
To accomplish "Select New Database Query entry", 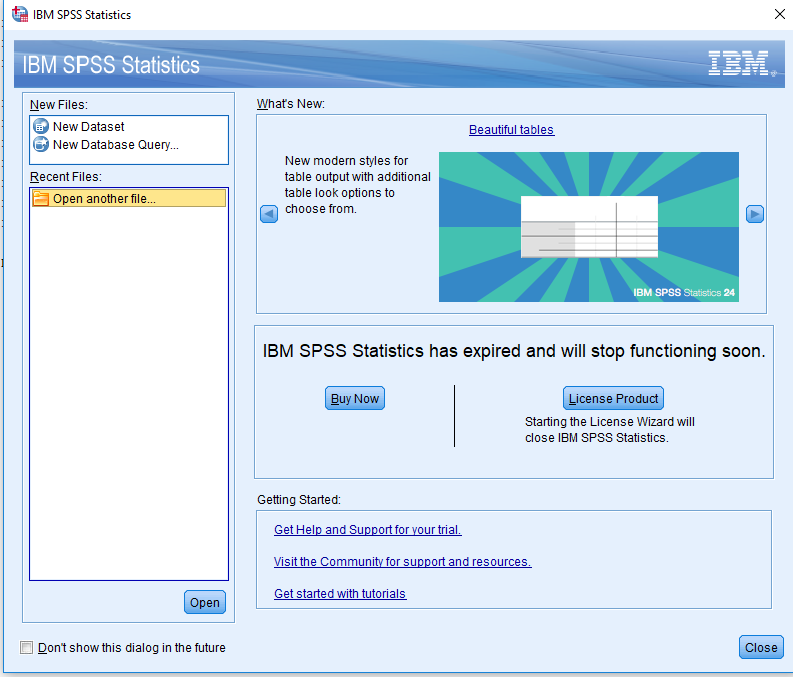I will point(129,145).
